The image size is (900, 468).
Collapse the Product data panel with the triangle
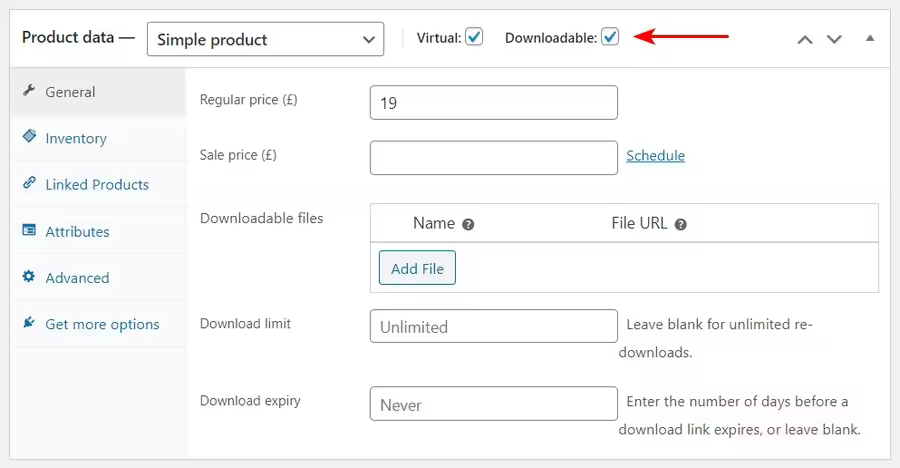click(870, 38)
